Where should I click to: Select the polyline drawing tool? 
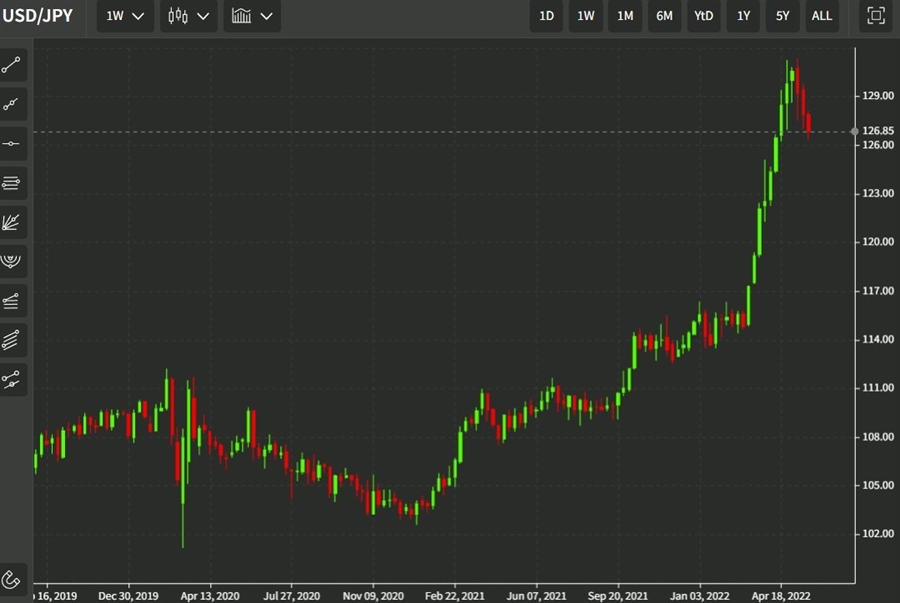click(12, 104)
